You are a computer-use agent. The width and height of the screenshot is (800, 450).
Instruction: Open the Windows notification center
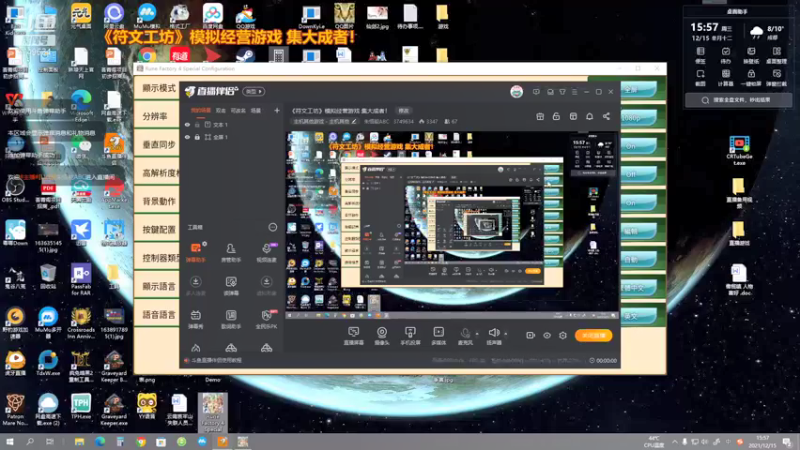[787, 442]
